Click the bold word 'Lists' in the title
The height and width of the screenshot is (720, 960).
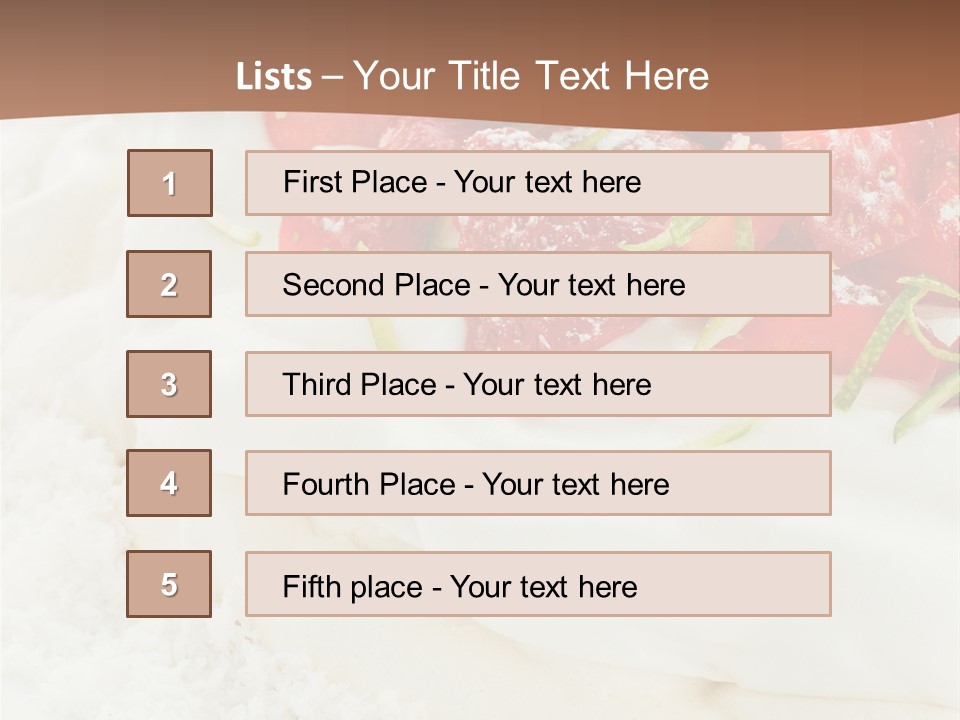point(274,76)
